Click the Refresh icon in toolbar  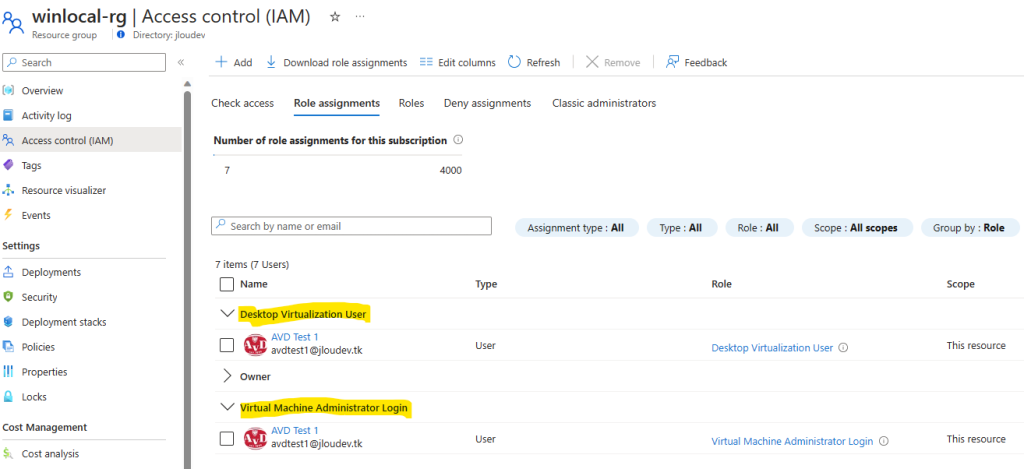(514, 62)
